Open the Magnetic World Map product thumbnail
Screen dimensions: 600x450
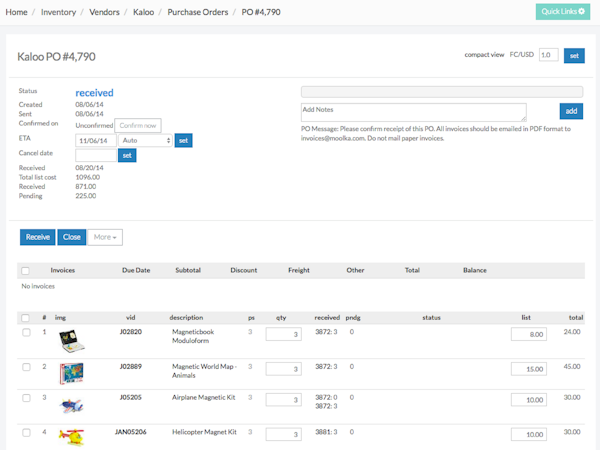72,373
